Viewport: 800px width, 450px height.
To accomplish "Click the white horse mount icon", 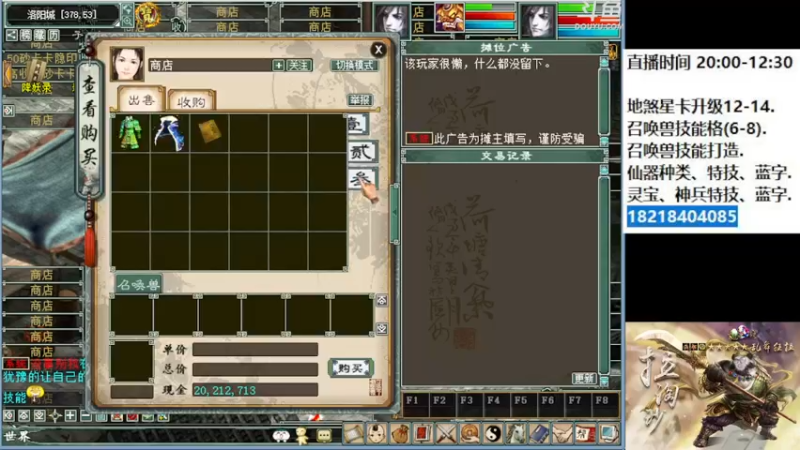I will [x=516, y=434].
